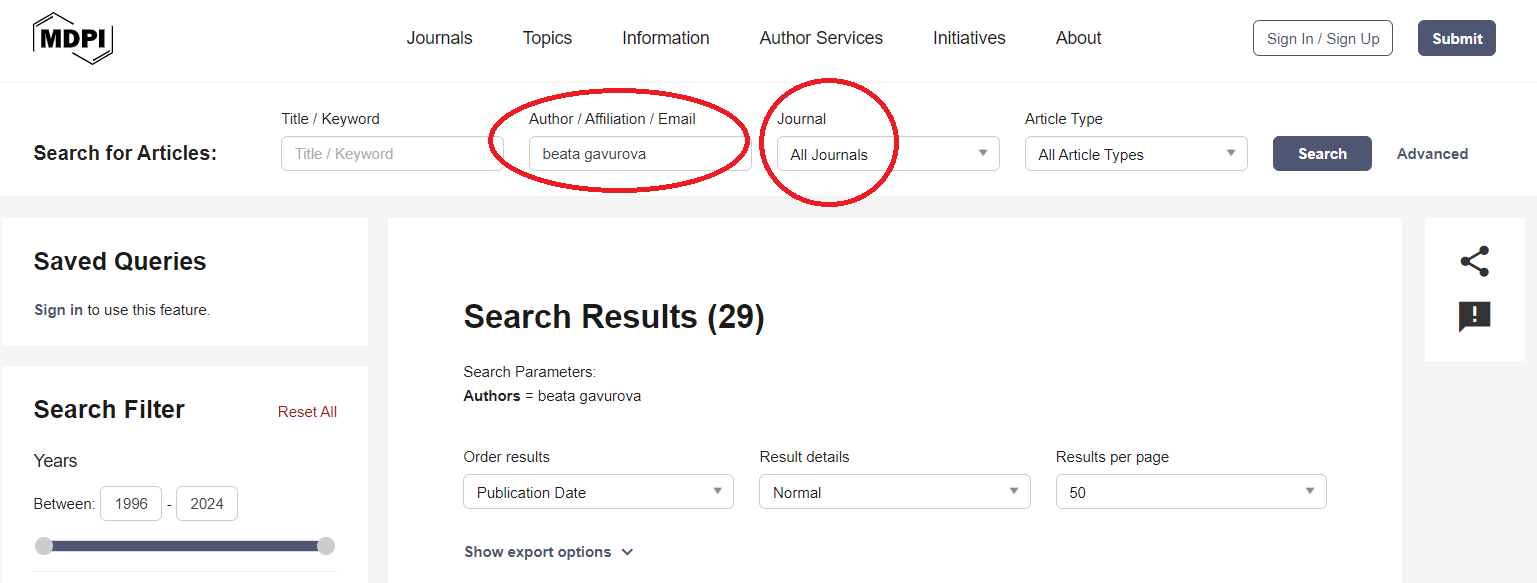Viewport: 1537px width, 583px height.
Task: Open the All Journals dropdown
Action: (x=887, y=154)
